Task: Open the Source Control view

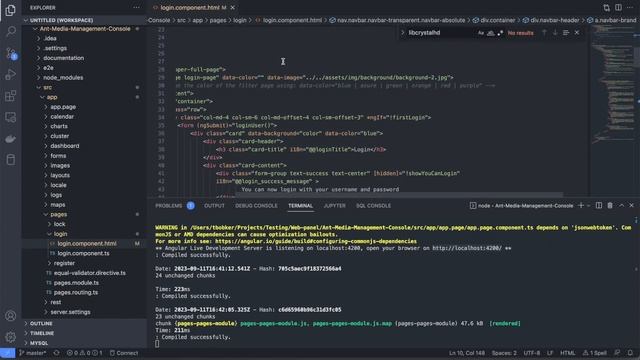Action: click(11, 53)
